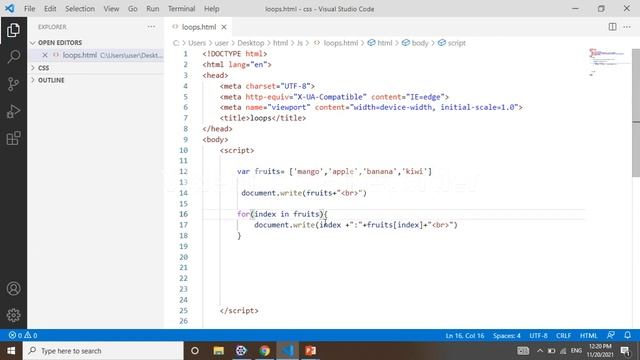Collapse the Open Editors section
The image size is (640, 360).
(59, 42)
